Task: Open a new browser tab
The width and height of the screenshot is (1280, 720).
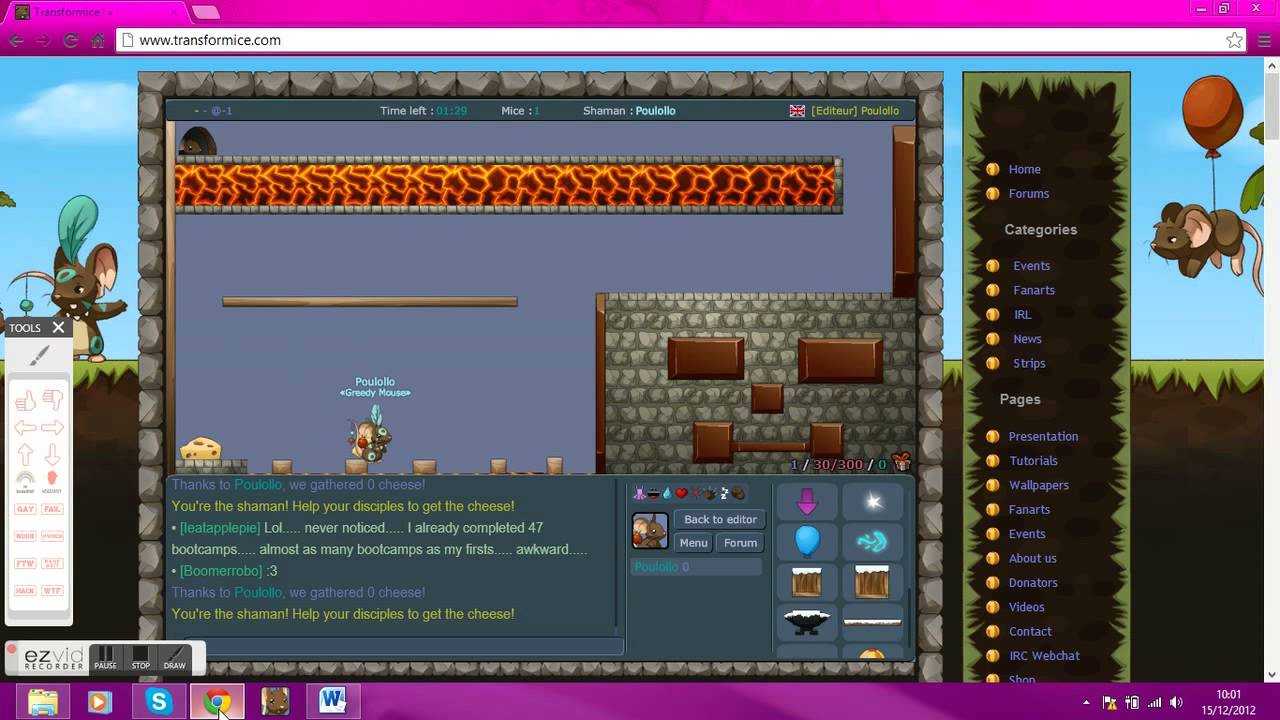Action: [205, 12]
